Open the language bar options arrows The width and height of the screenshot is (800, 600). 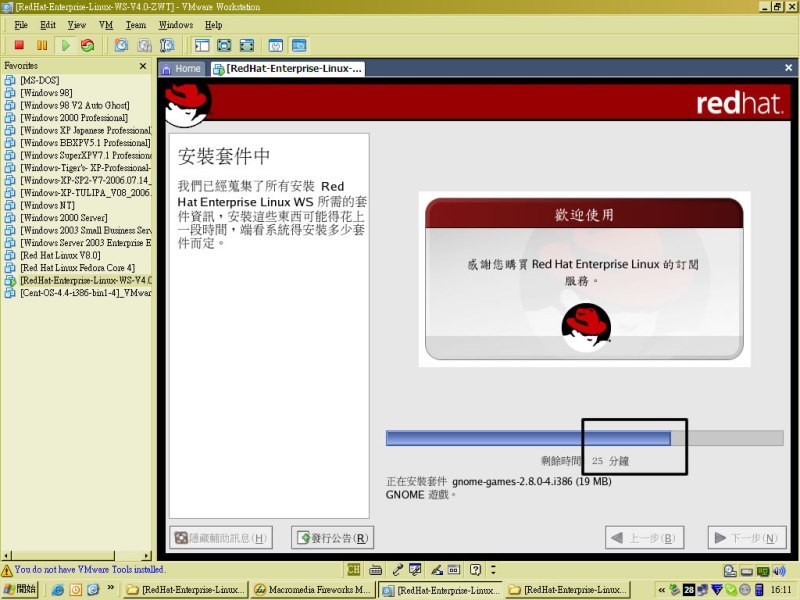tap(493, 569)
